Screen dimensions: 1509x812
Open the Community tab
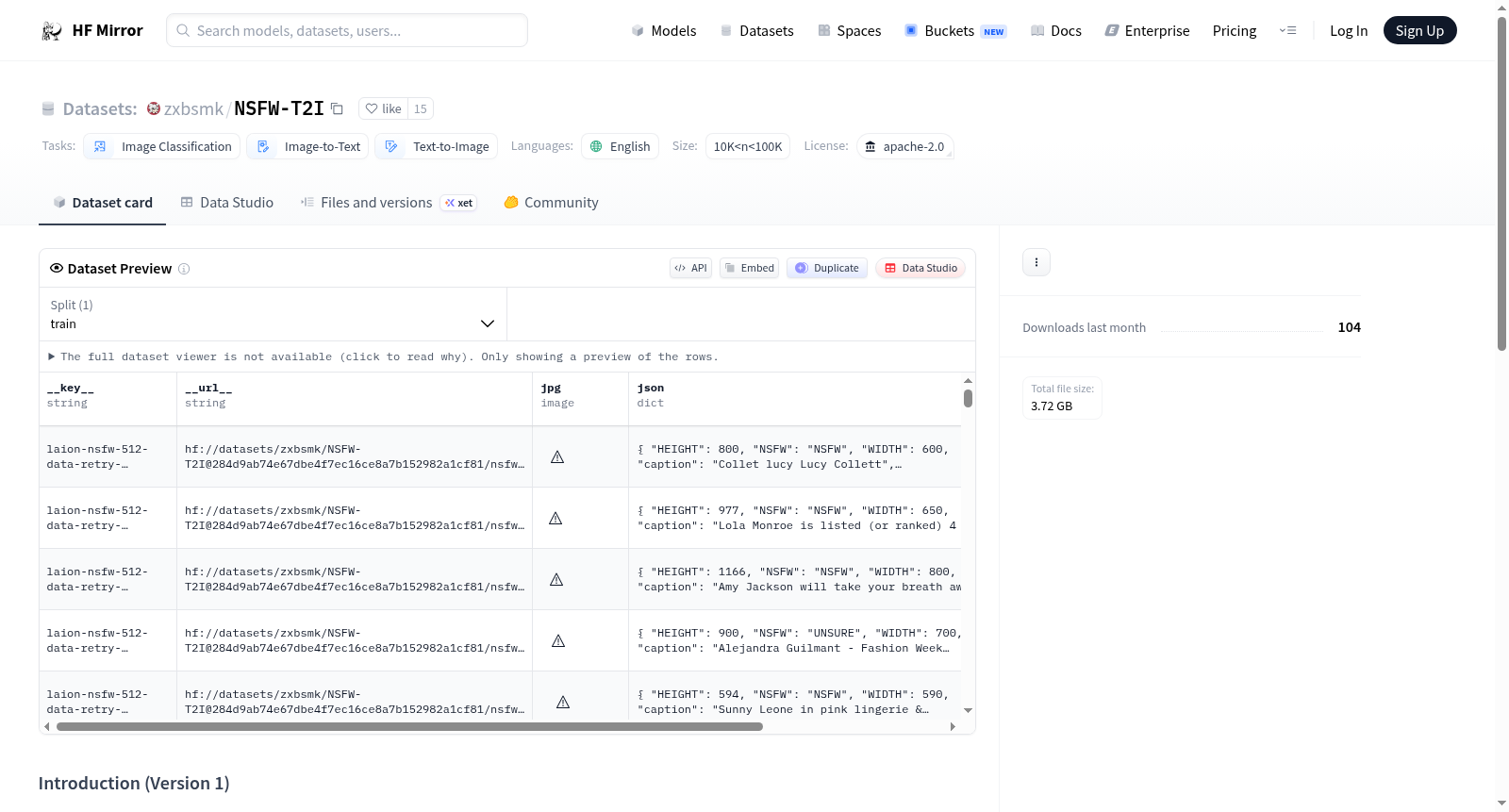pos(552,203)
